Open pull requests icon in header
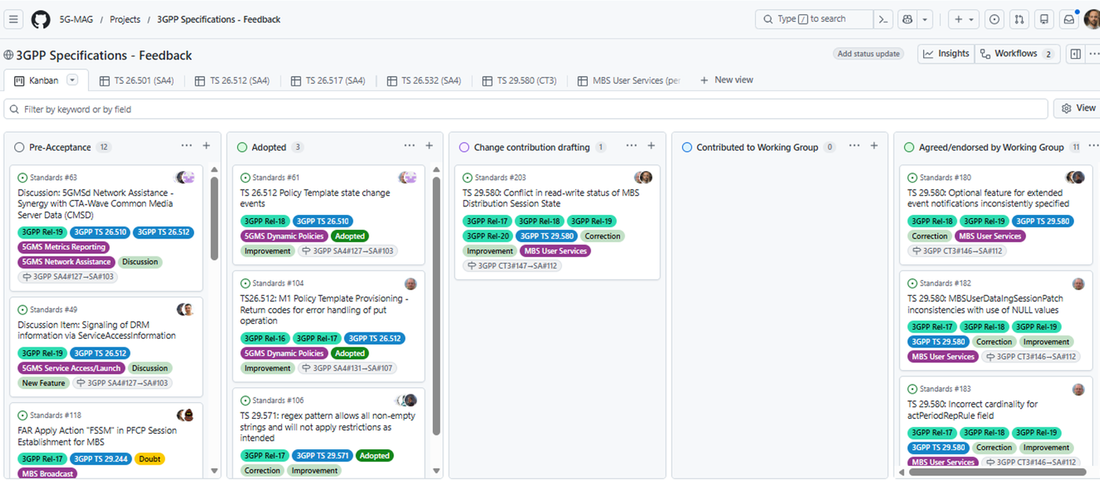The image size is (1100, 480). click(1019, 19)
